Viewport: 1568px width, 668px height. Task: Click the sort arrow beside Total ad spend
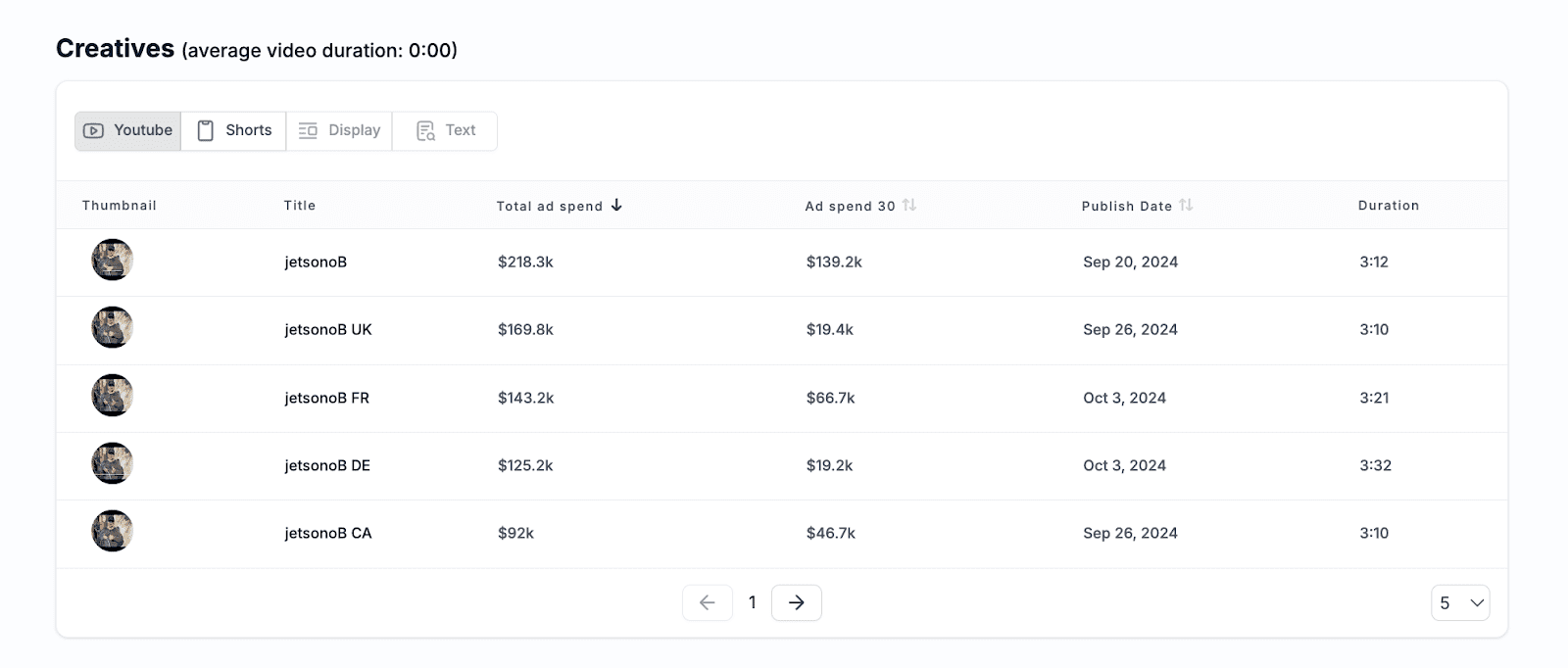pyautogui.click(x=616, y=205)
